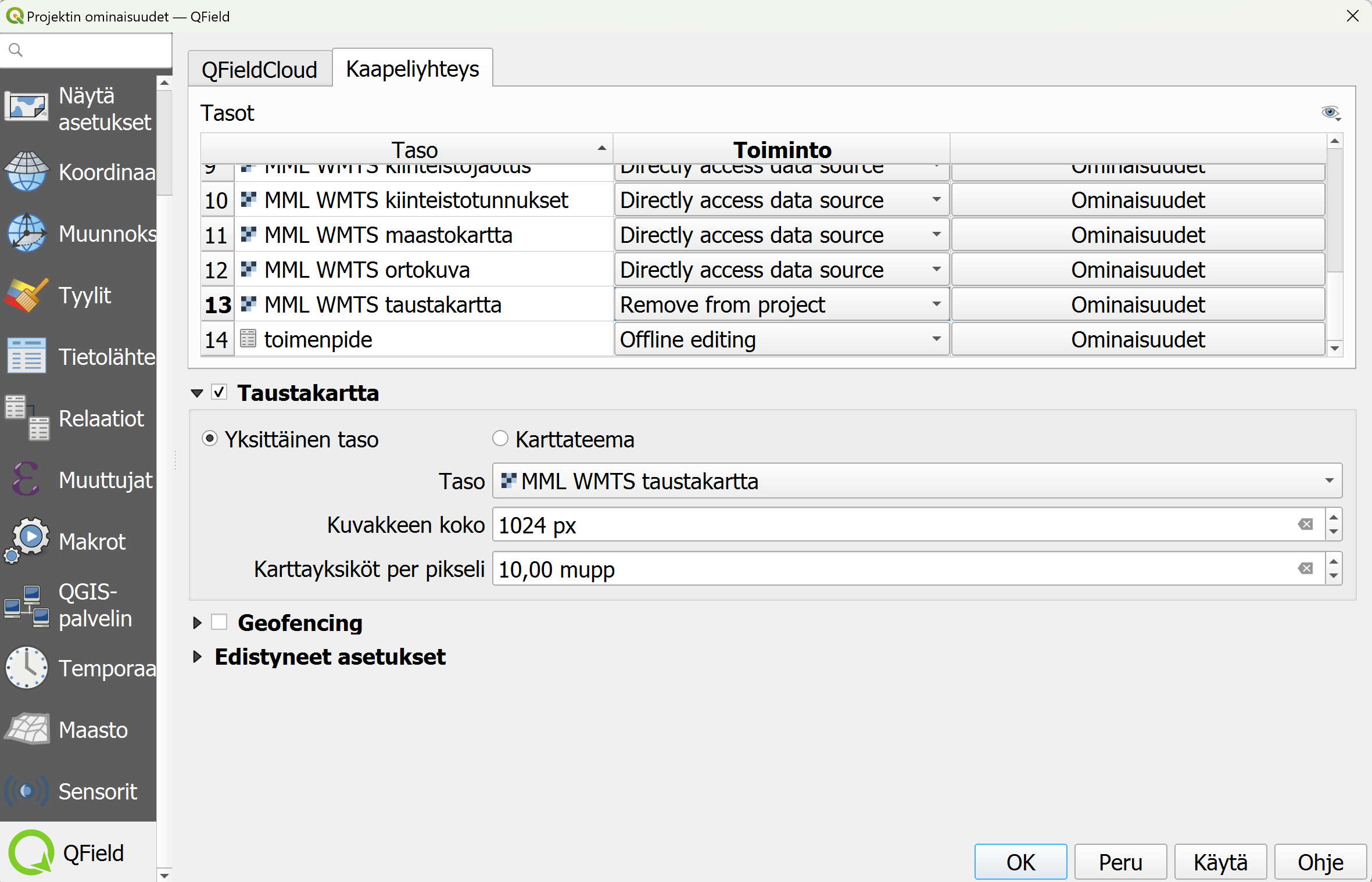Click the Makrot sidebar icon
The image size is (1372, 882).
[x=29, y=540]
